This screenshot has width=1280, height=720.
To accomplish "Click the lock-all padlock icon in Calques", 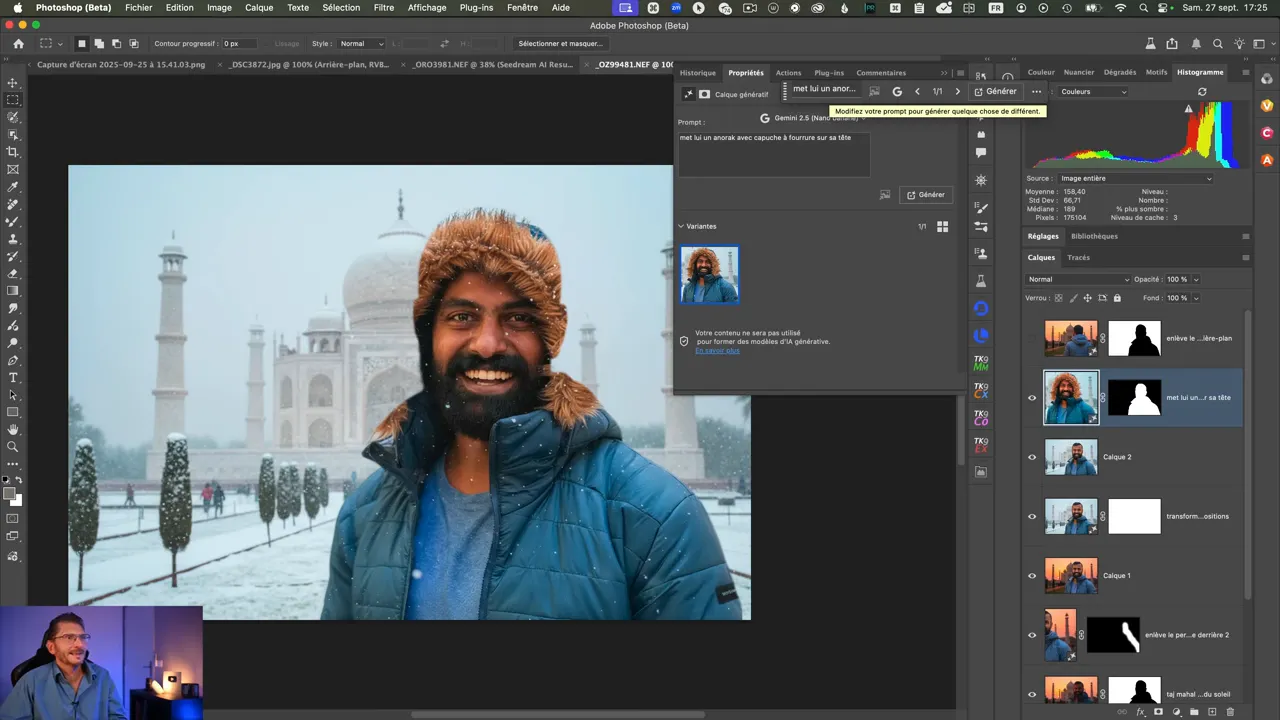I will tap(1117, 298).
